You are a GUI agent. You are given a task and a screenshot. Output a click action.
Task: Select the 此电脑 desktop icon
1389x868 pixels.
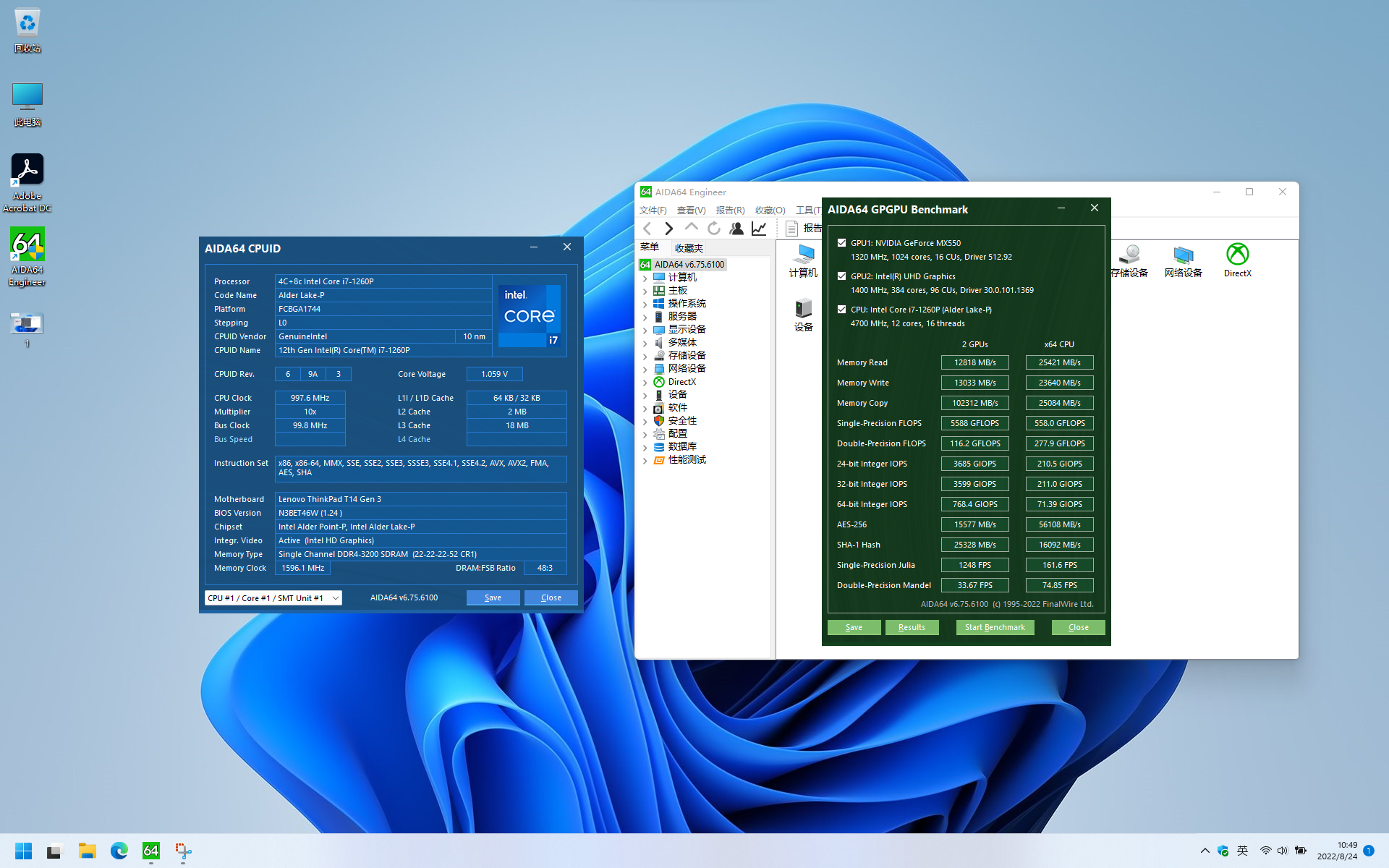click(27, 104)
